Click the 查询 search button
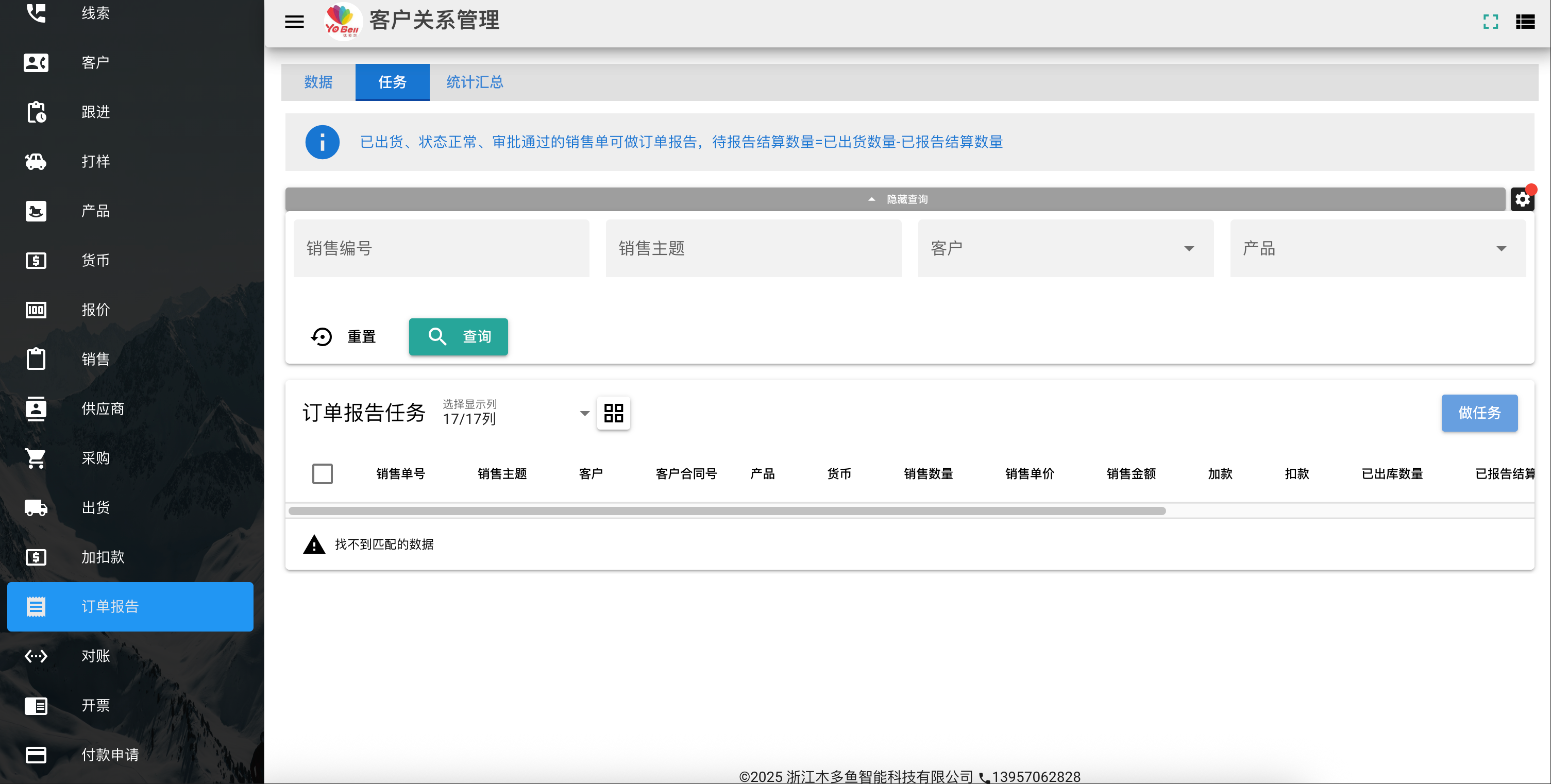 [458, 336]
